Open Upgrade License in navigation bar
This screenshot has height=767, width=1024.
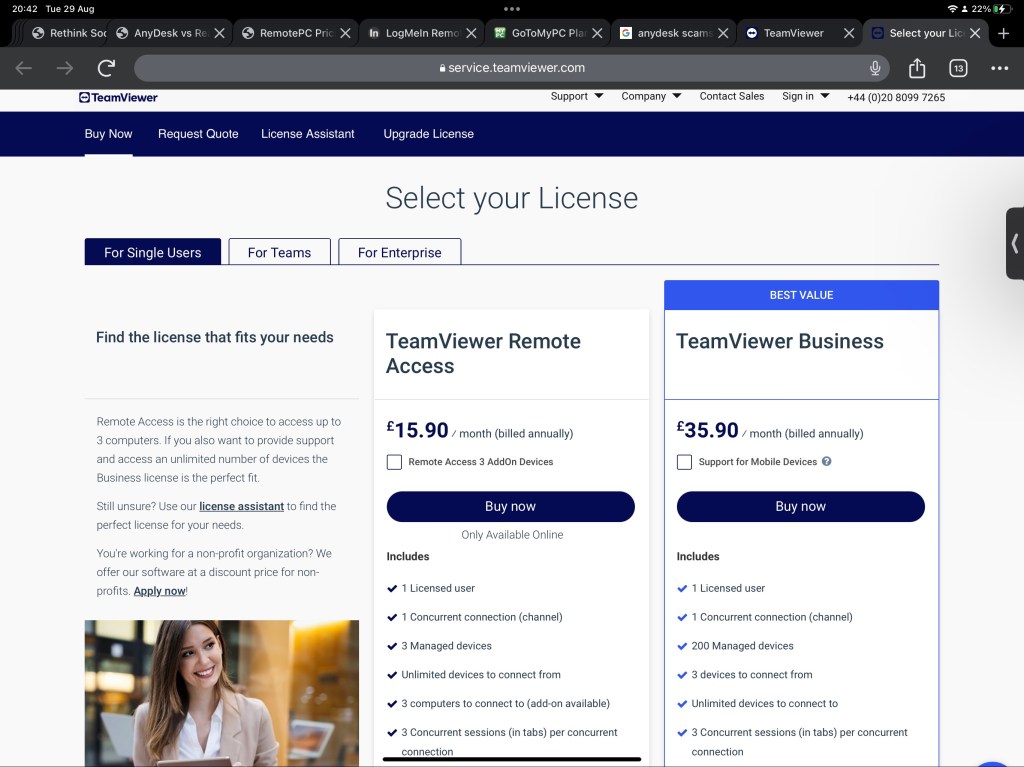[x=428, y=134]
